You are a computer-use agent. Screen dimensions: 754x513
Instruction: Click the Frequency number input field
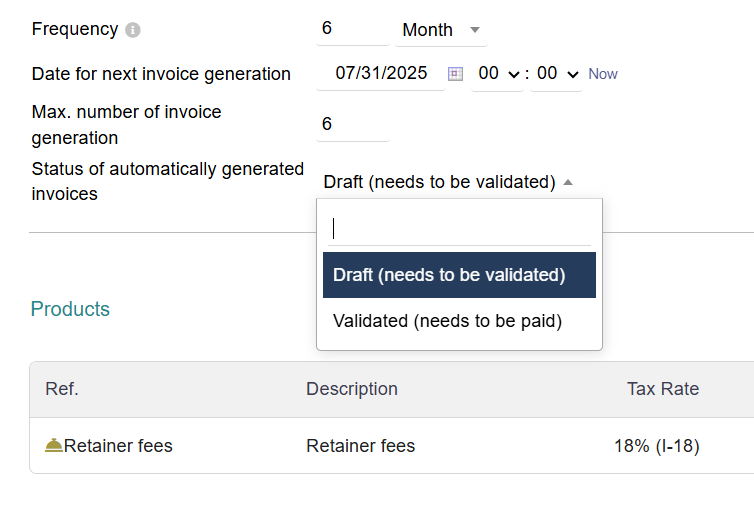[352, 29]
